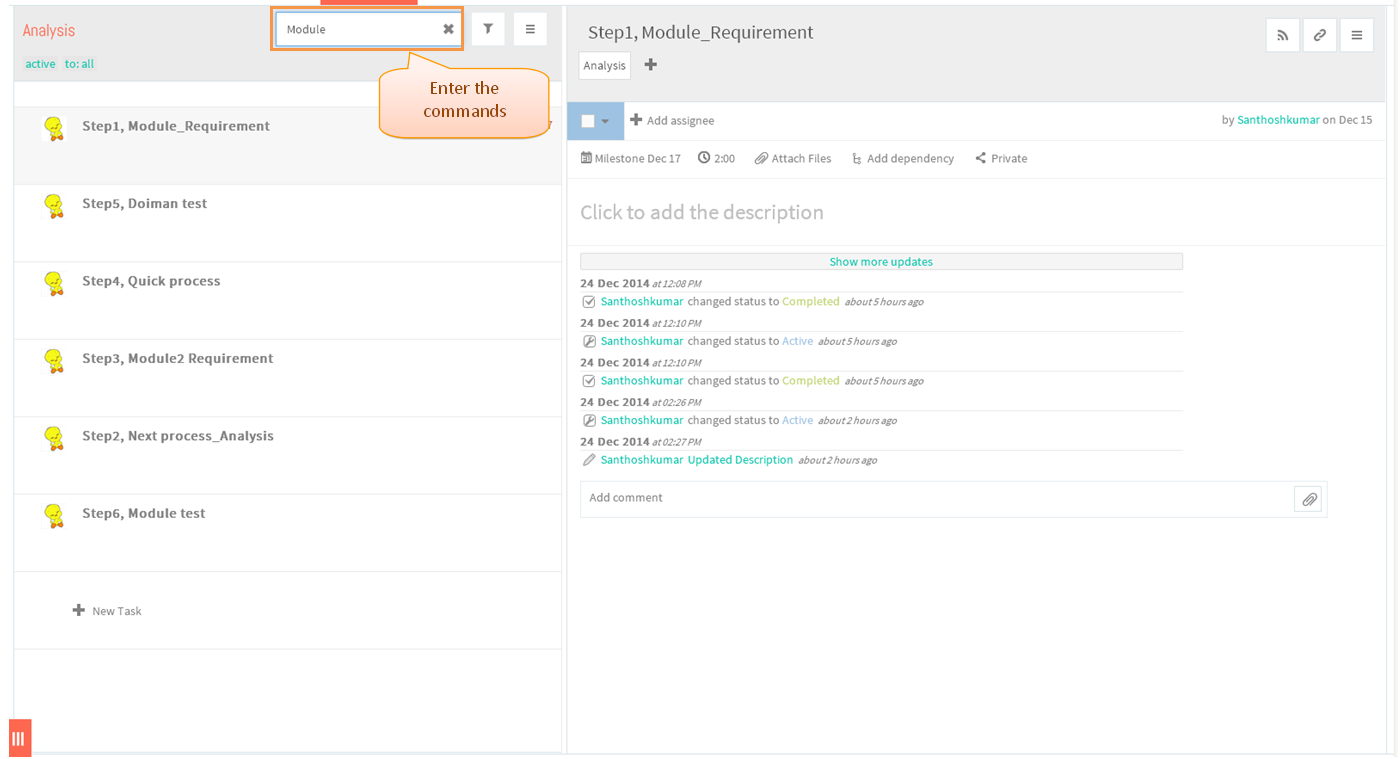The width and height of the screenshot is (1400, 759).
Task: Click the to: all filter link
Action: (x=79, y=64)
